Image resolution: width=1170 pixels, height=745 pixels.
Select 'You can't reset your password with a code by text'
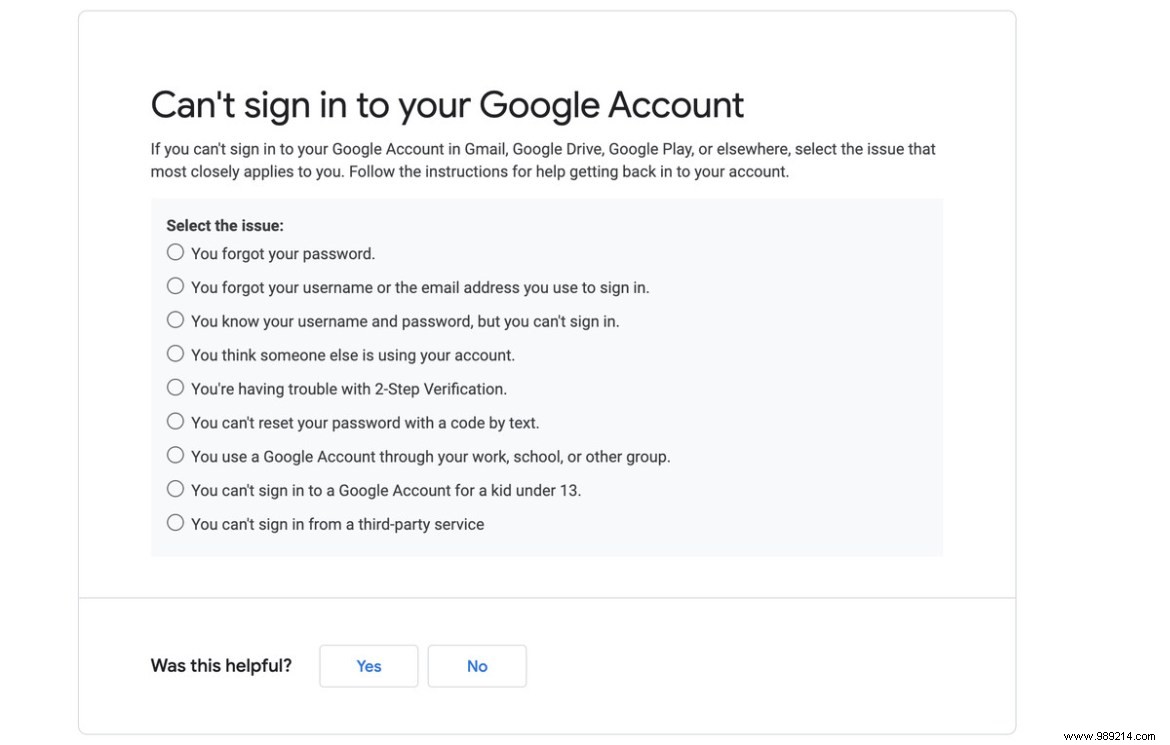pyautogui.click(x=365, y=422)
